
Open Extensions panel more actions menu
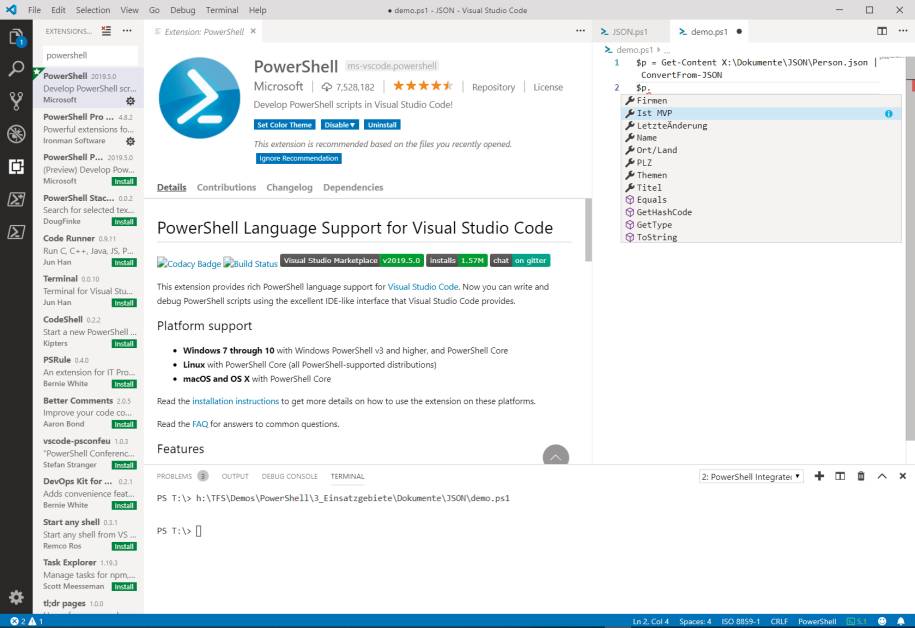(x=127, y=31)
